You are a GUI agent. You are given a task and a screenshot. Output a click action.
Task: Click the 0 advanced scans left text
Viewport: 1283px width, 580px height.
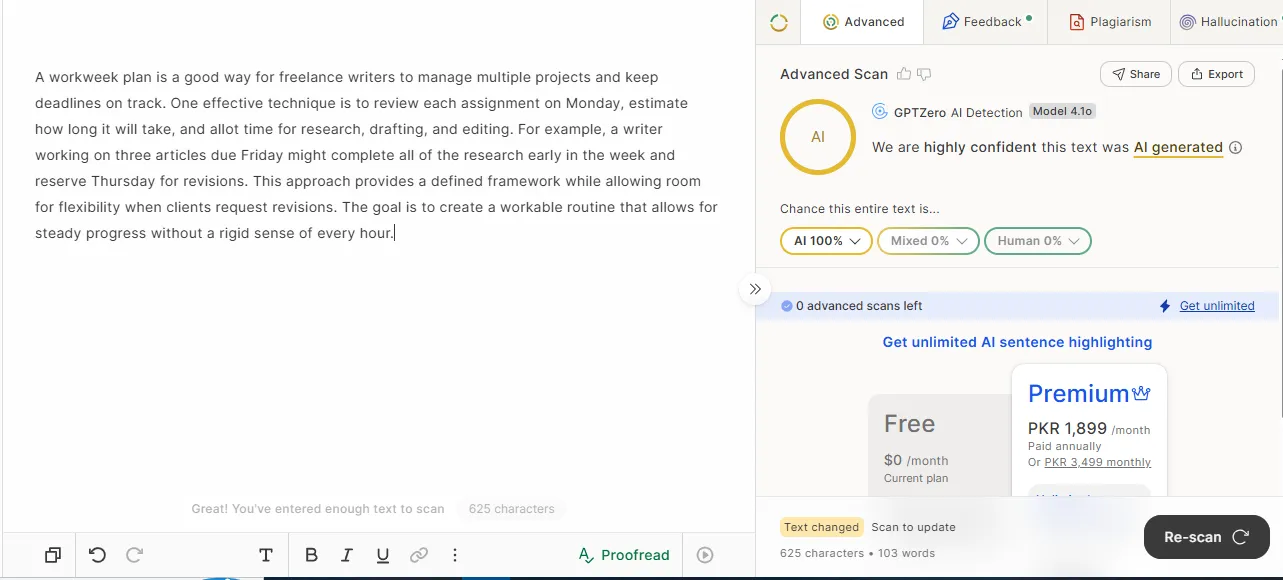click(859, 306)
